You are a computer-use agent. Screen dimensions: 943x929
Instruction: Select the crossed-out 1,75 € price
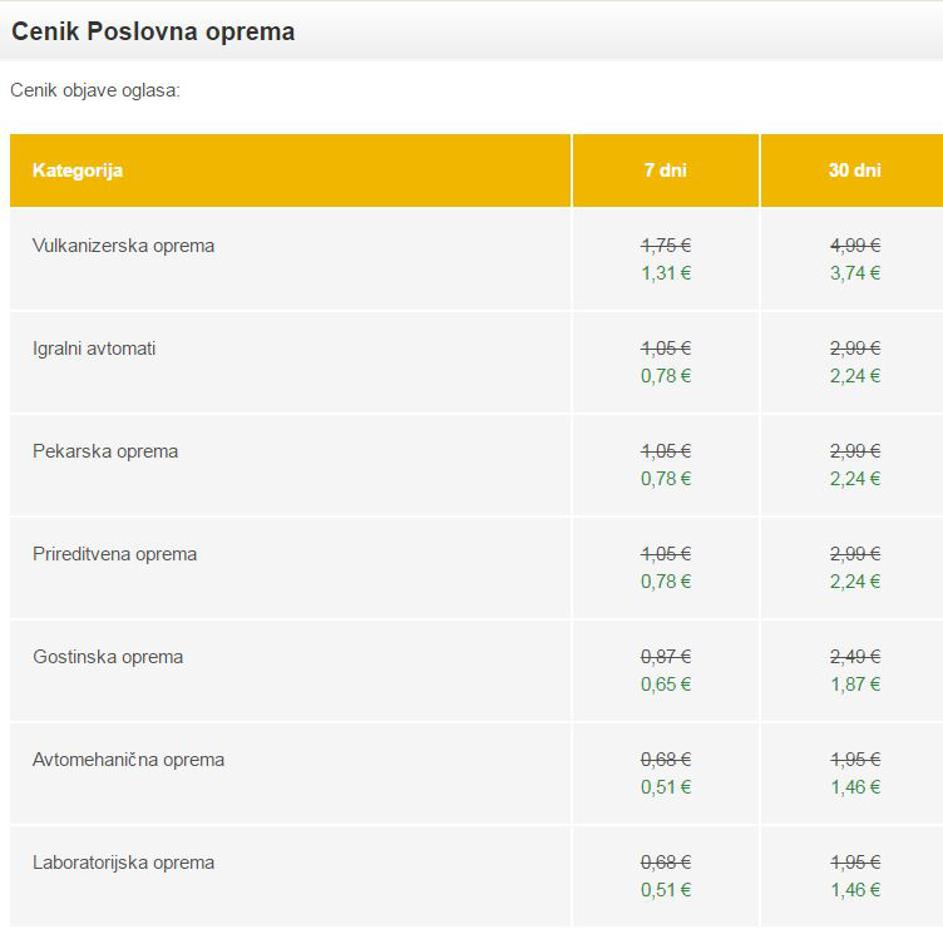(x=665, y=245)
